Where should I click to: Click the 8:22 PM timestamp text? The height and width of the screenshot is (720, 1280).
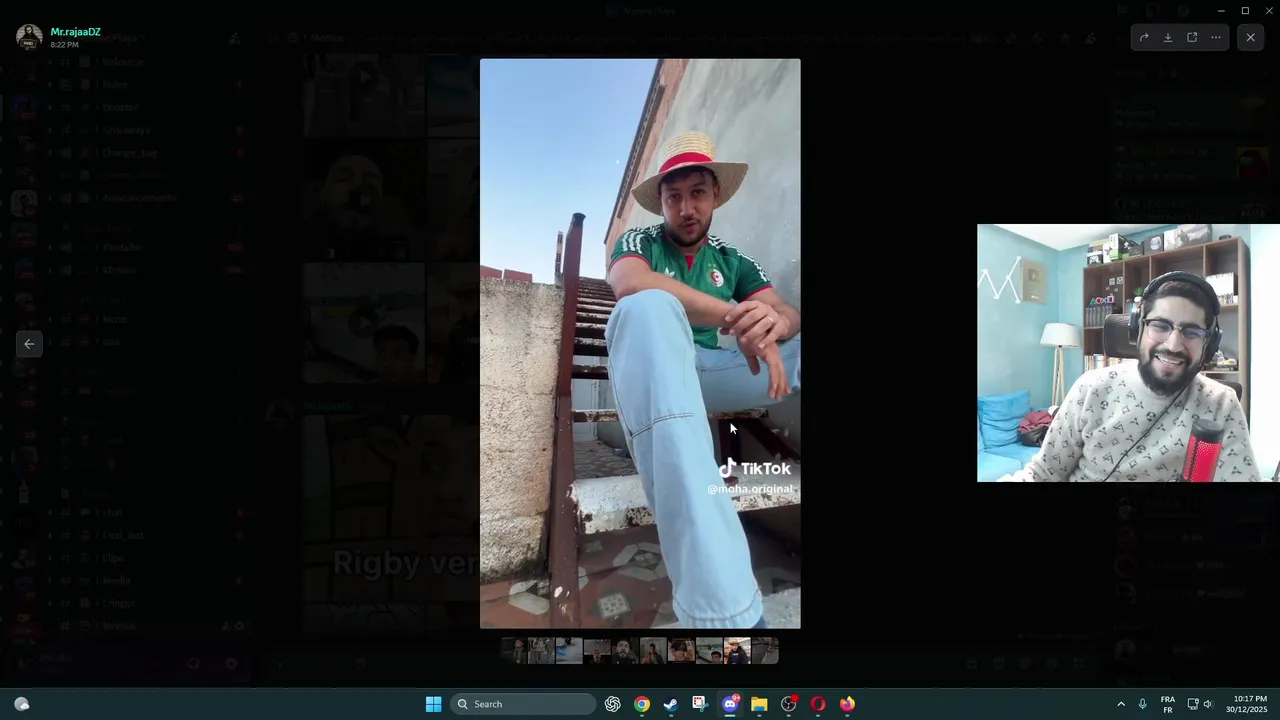[x=64, y=45]
